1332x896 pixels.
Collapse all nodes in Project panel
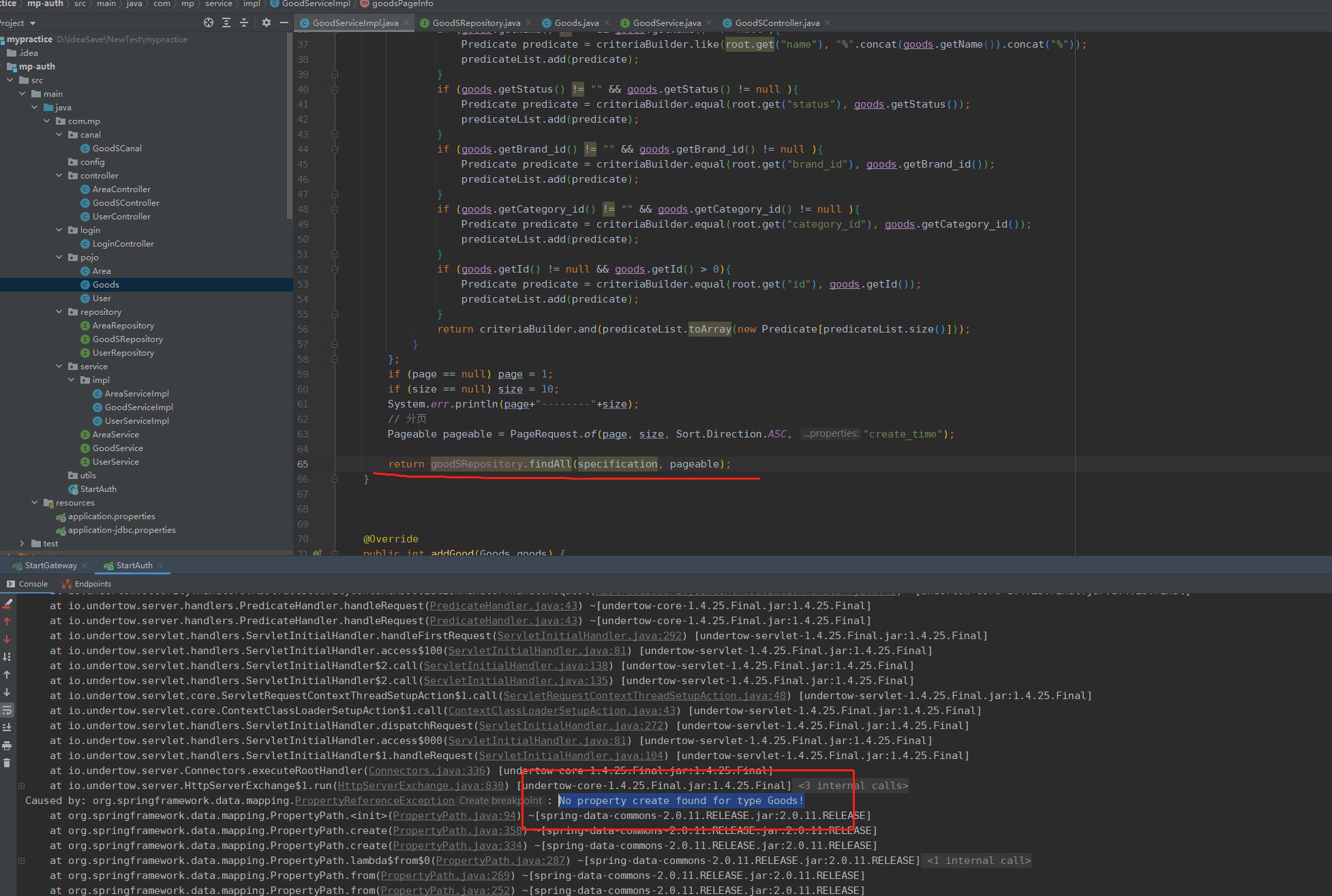[244, 22]
